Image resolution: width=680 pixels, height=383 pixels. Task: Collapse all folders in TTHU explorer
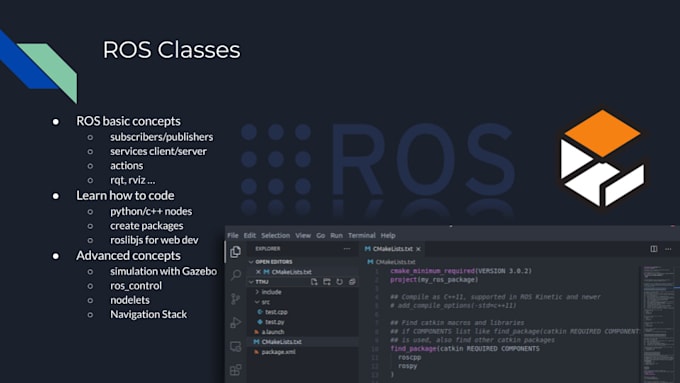tap(352, 282)
